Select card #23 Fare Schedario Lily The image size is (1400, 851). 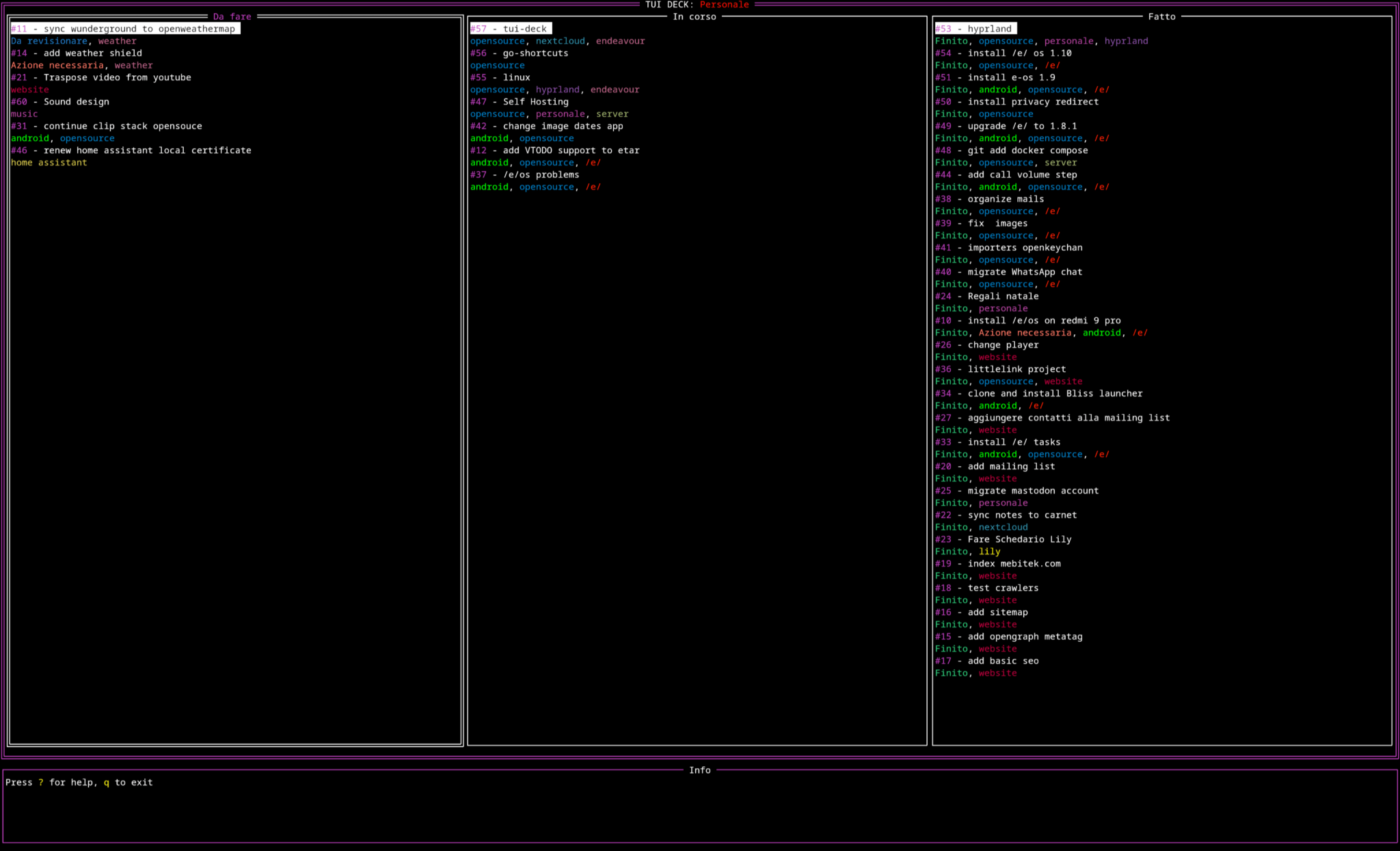[1003, 539]
